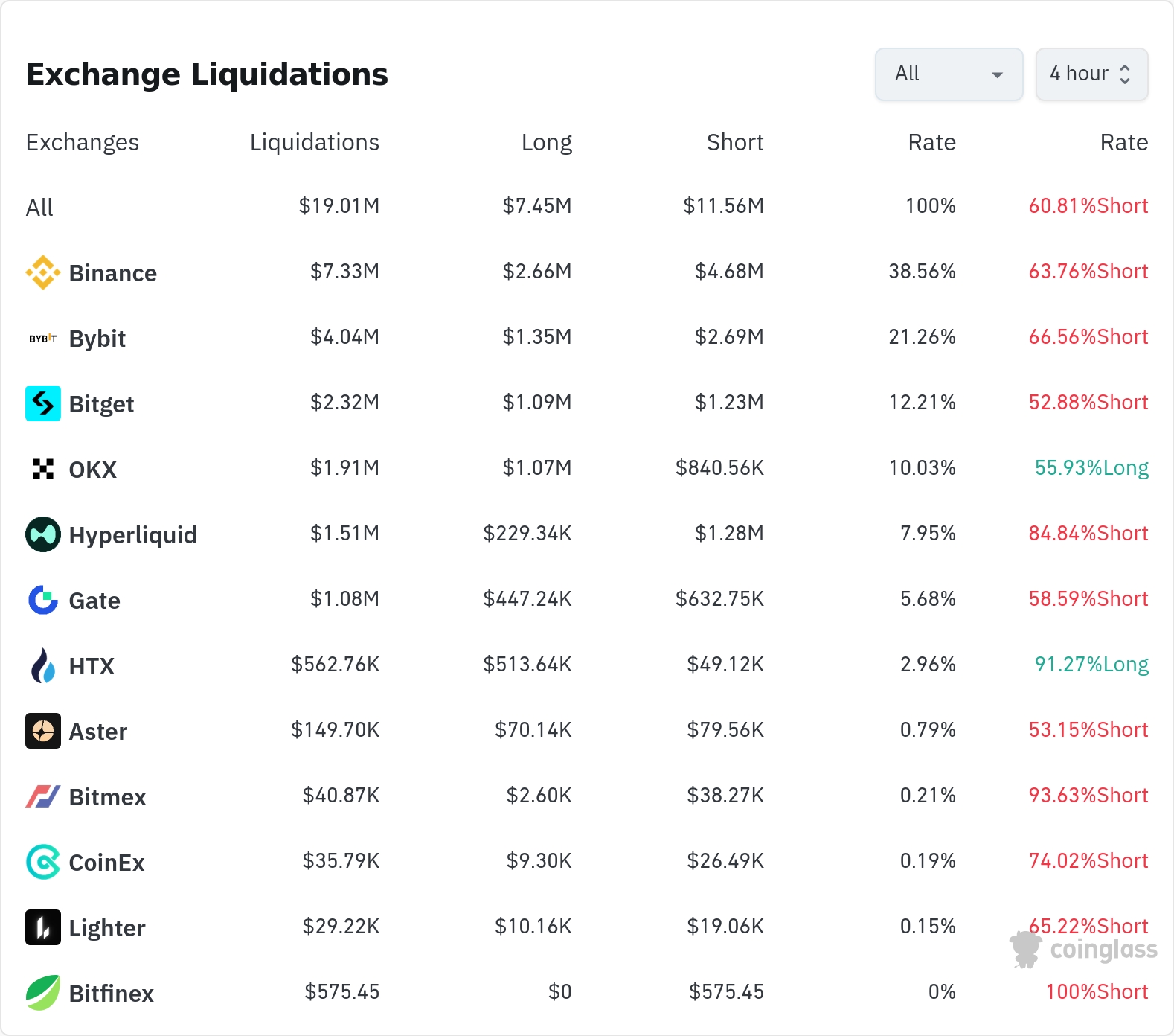
Task: Click the HTX flame logo icon
Action: [43, 665]
